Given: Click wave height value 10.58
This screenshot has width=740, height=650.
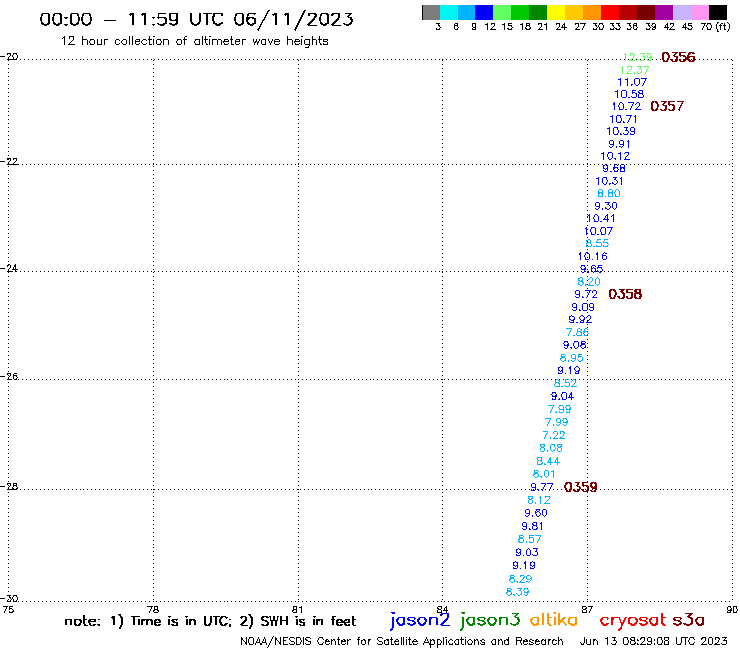Looking at the screenshot, I should (629, 94).
